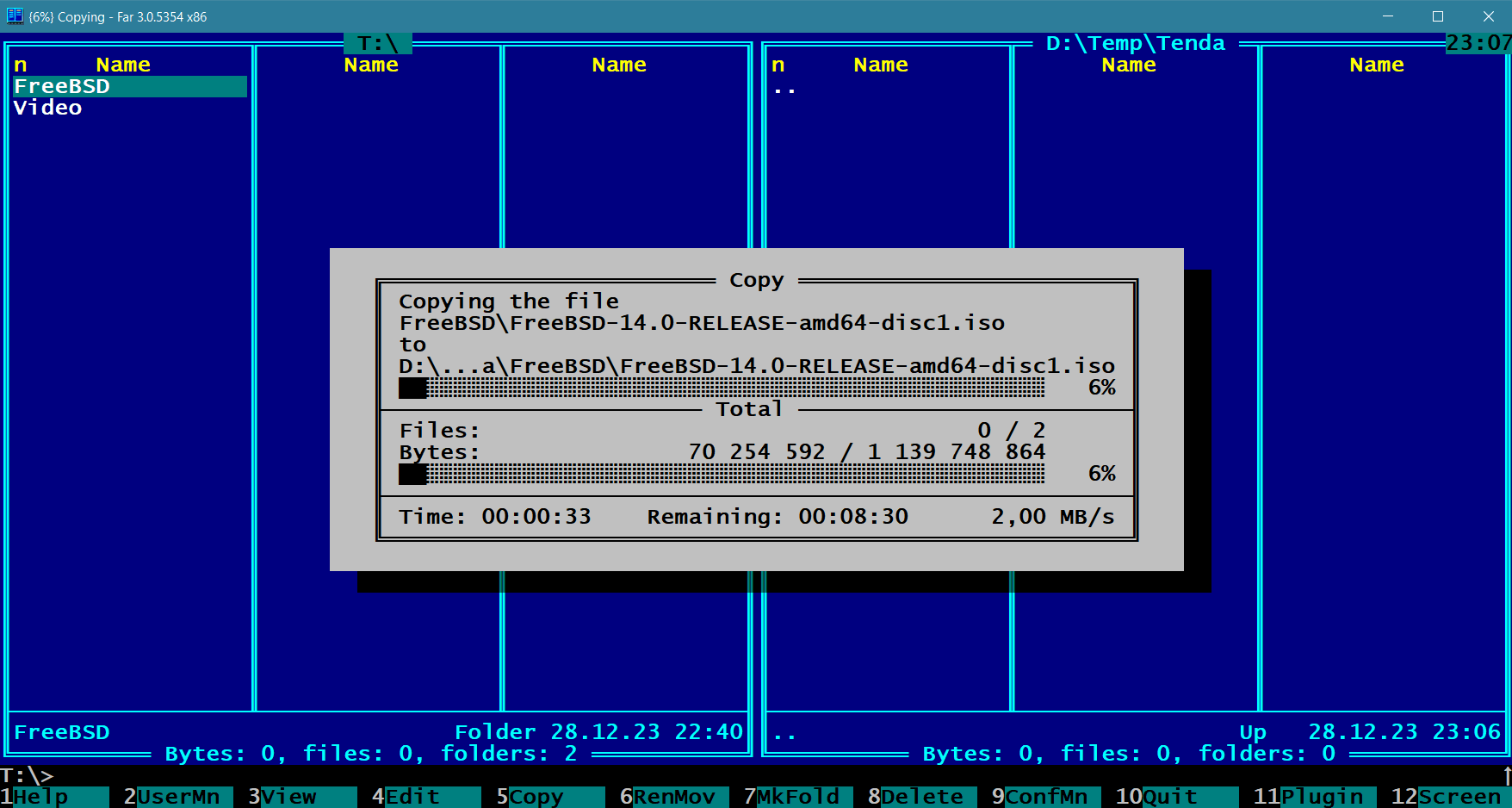Image resolution: width=1512 pixels, height=808 pixels.
Task: Click the current file copy progress bar
Action: point(722,388)
